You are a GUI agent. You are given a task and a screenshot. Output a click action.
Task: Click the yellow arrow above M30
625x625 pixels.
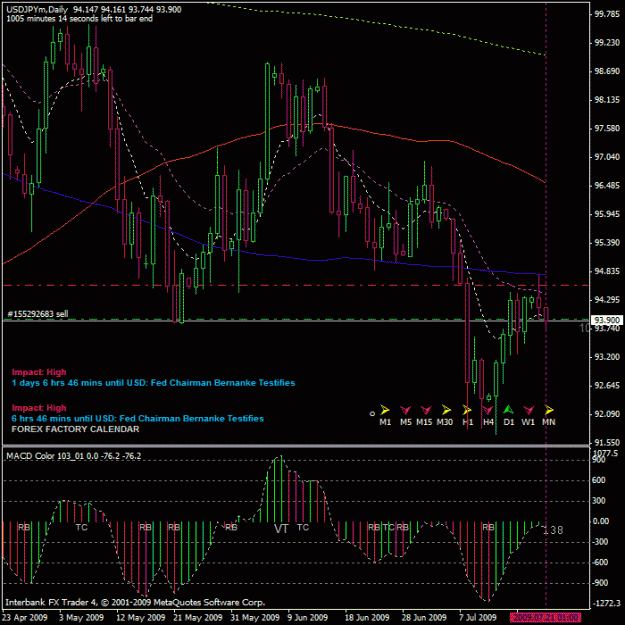tap(446, 410)
